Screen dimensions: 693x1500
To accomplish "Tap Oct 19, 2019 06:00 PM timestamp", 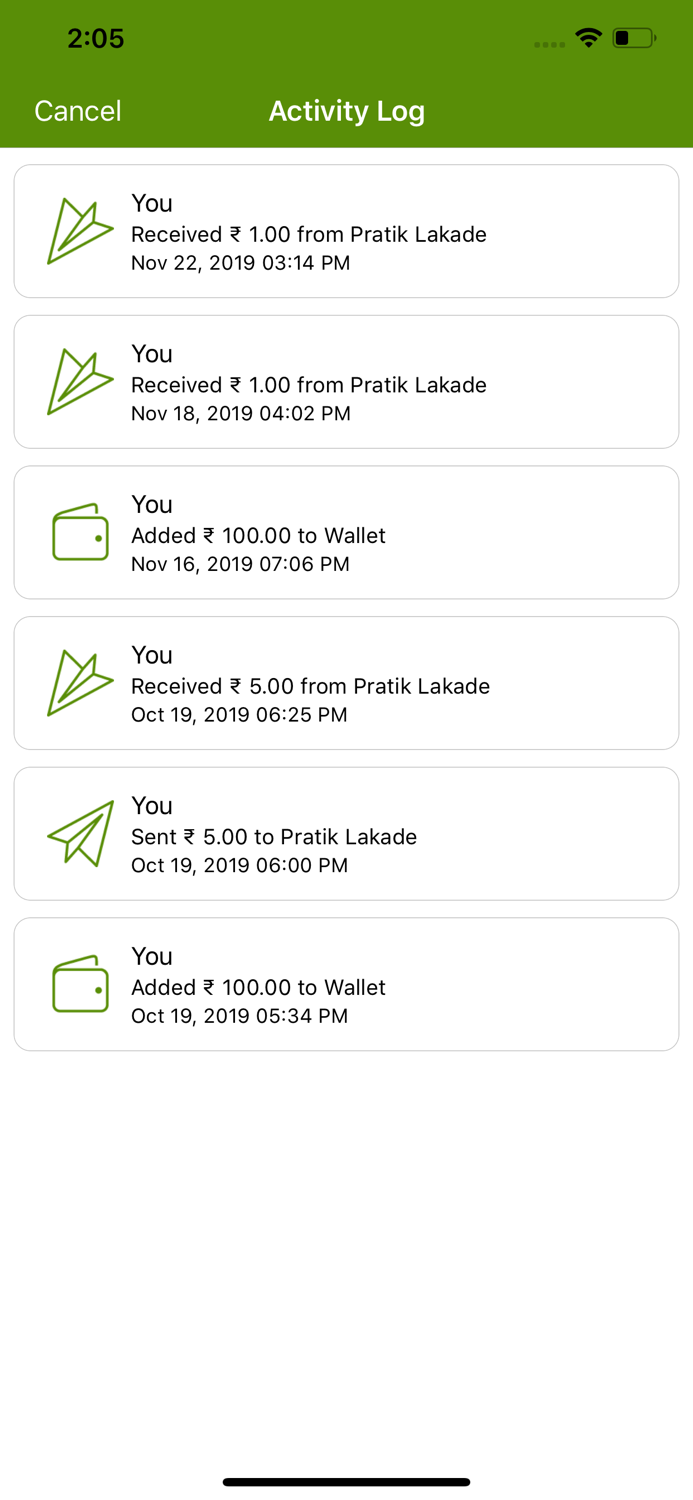I will (x=240, y=865).
